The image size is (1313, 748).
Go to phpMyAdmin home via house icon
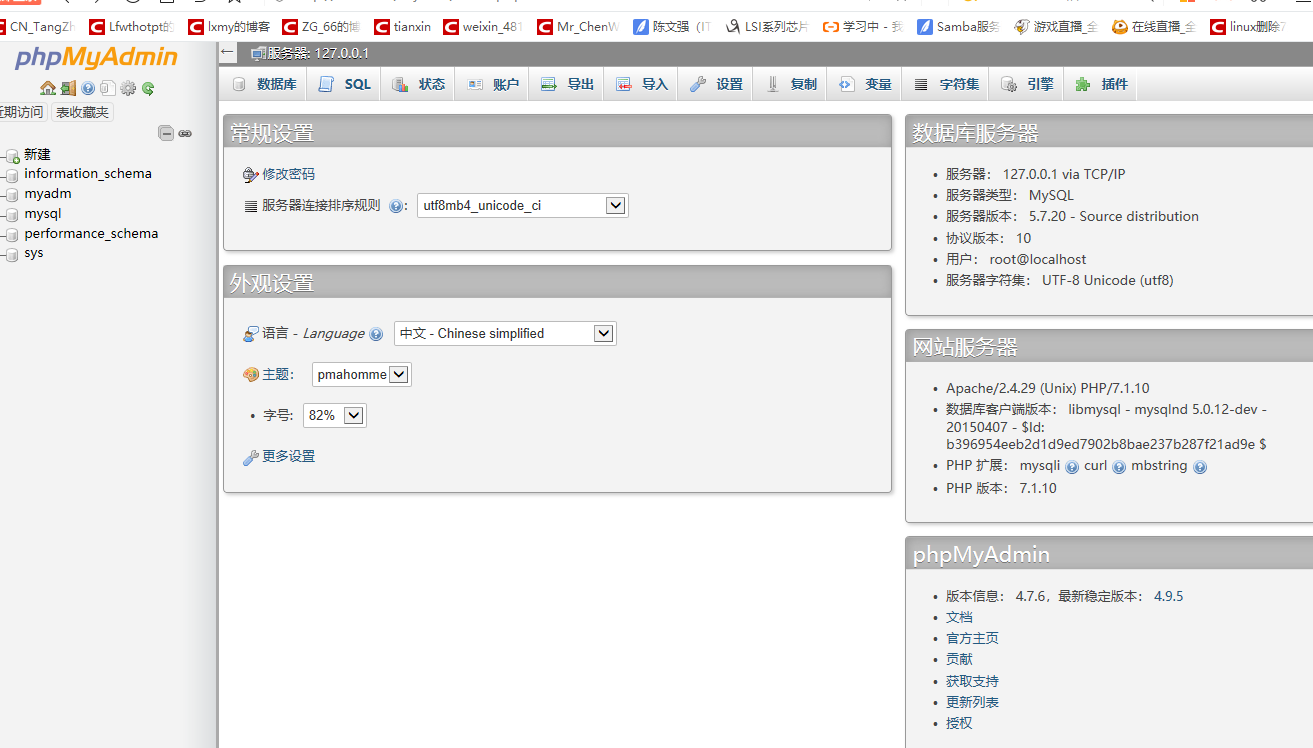point(47,88)
